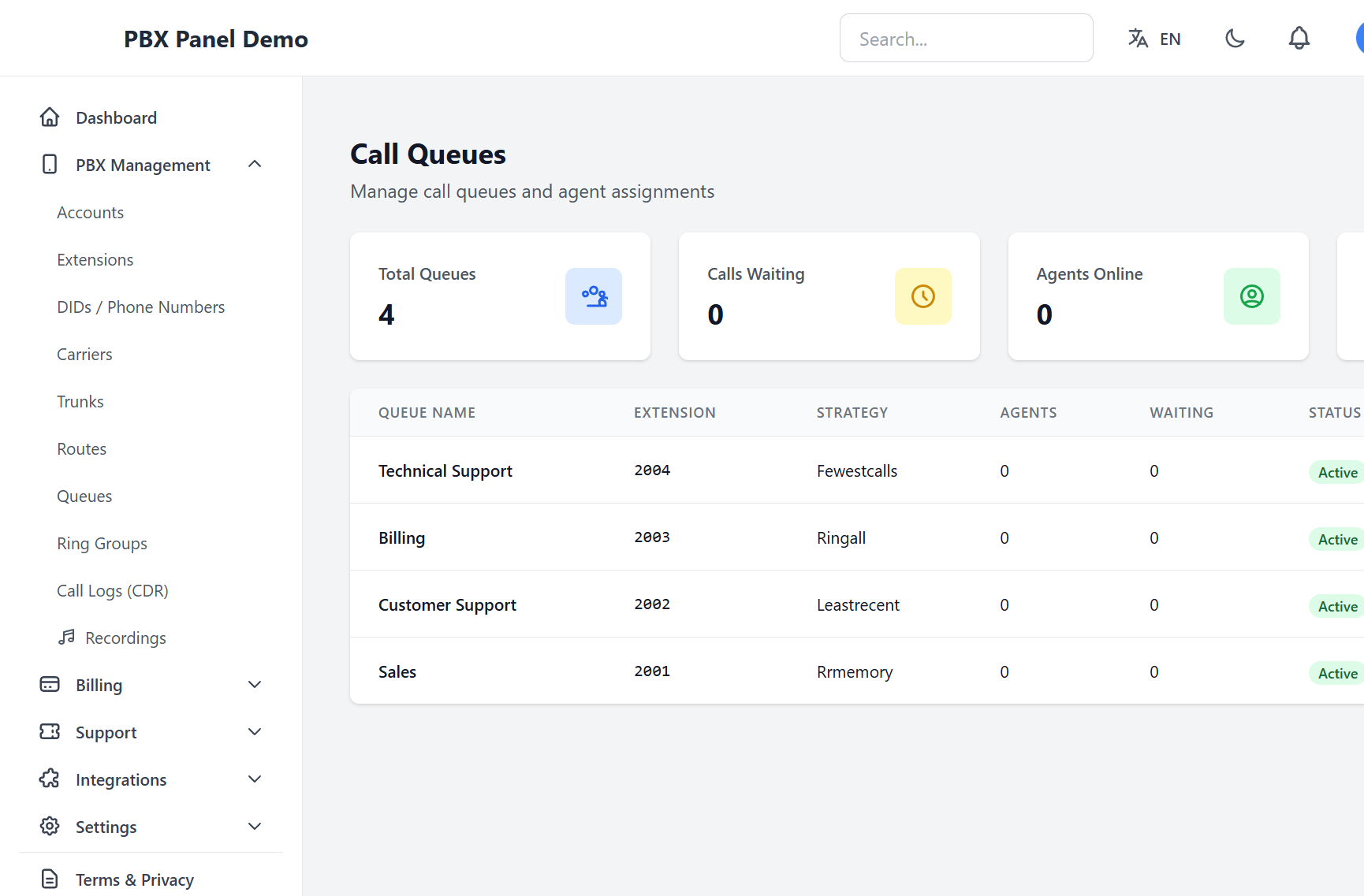
Task: Click the Recordings music note icon
Action: pyautogui.click(x=67, y=637)
